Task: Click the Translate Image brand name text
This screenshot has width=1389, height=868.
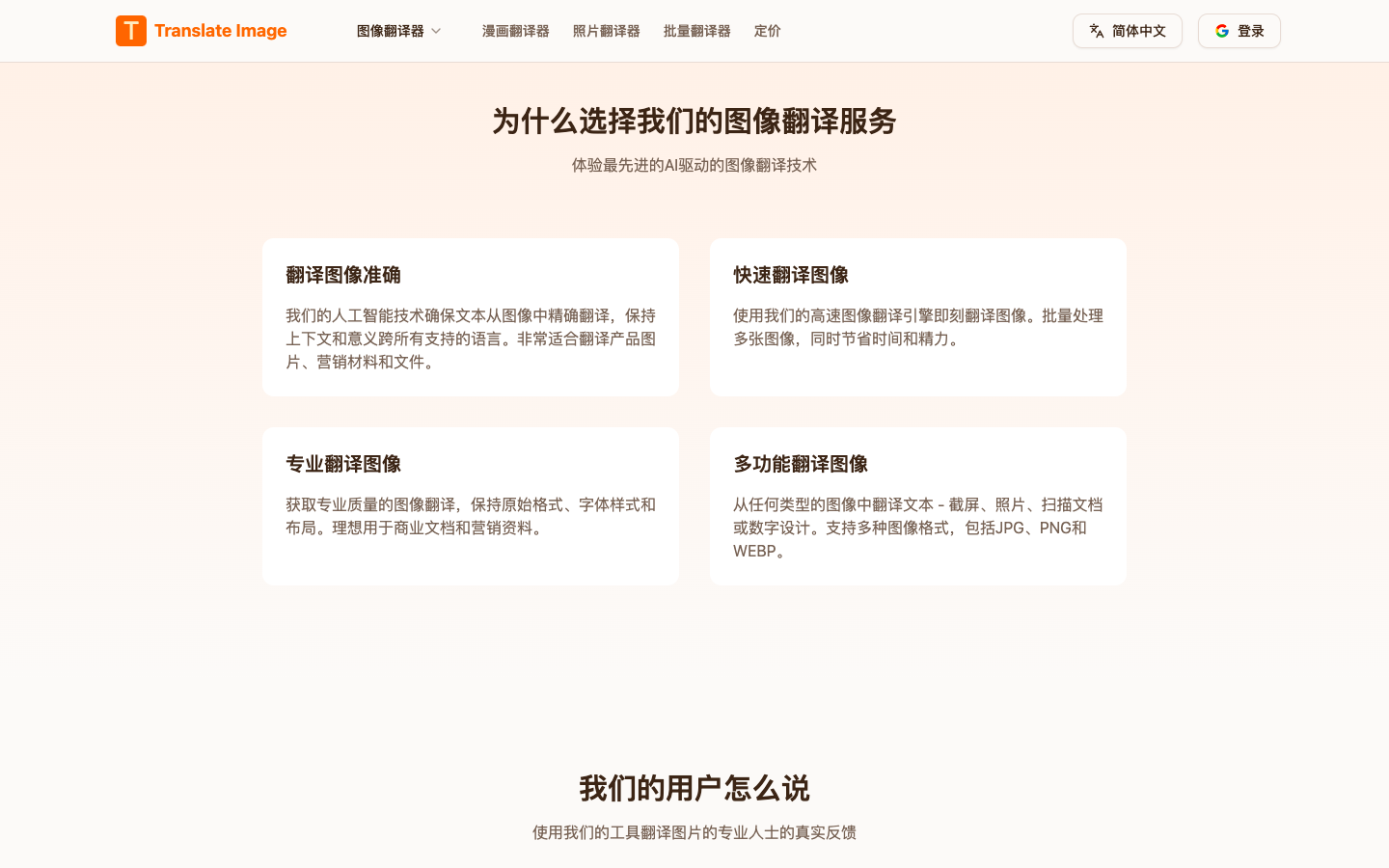Action: [x=220, y=31]
